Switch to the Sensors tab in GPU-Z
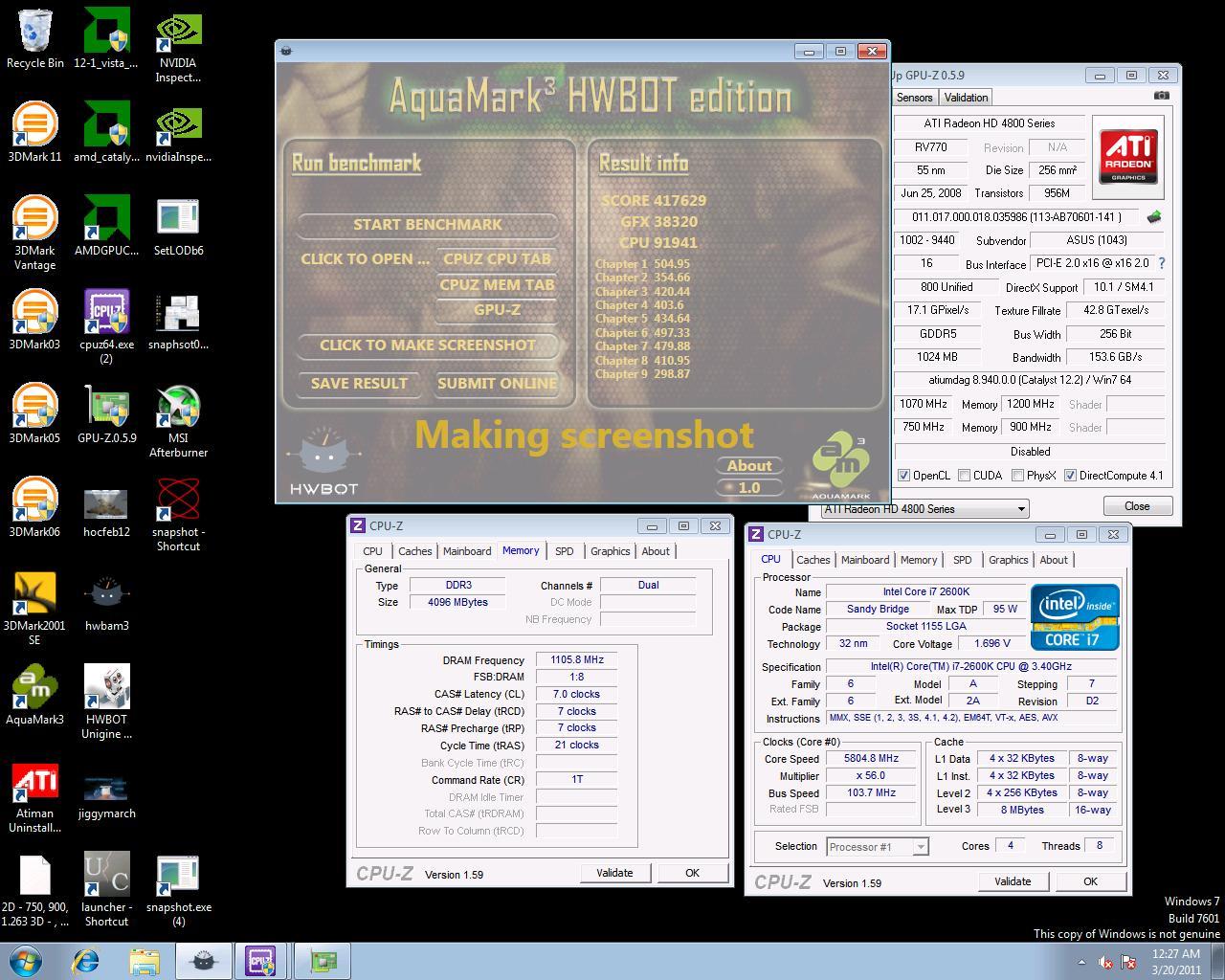The width and height of the screenshot is (1225, 980). pos(914,98)
